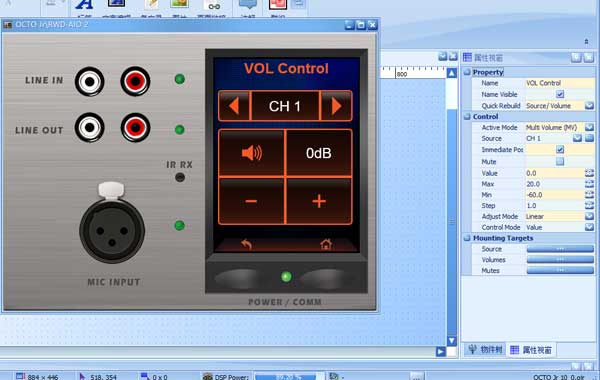Select next channel with right arrow
Viewport: 600px width, 380px height.
[x=336, y=106]
